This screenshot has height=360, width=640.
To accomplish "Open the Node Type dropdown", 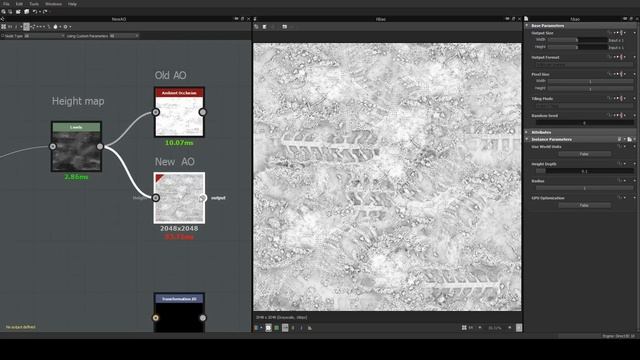I will [x=44, y=36].
